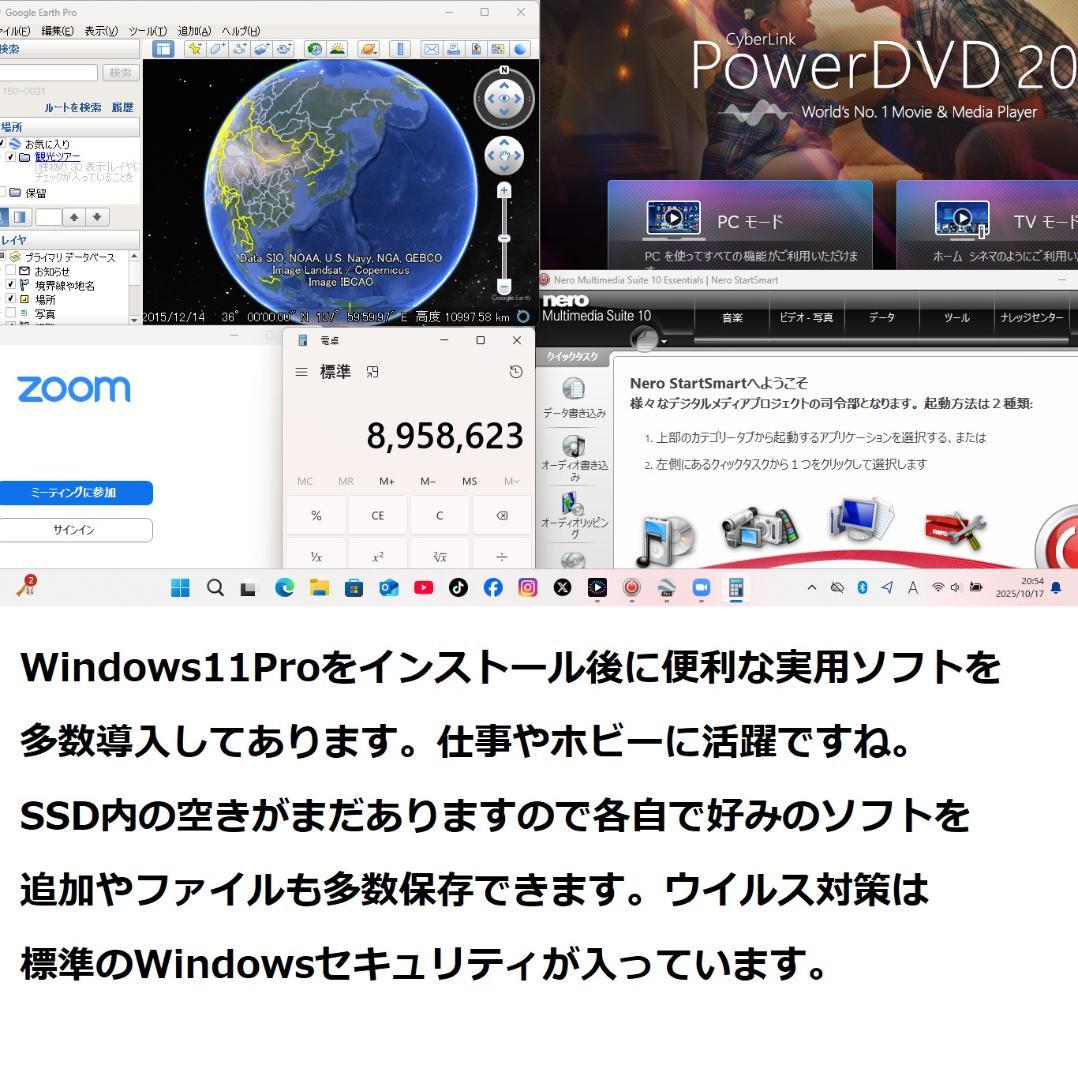Open the calculator hamburger menu

pyautogui.click(x=301, y=372)
